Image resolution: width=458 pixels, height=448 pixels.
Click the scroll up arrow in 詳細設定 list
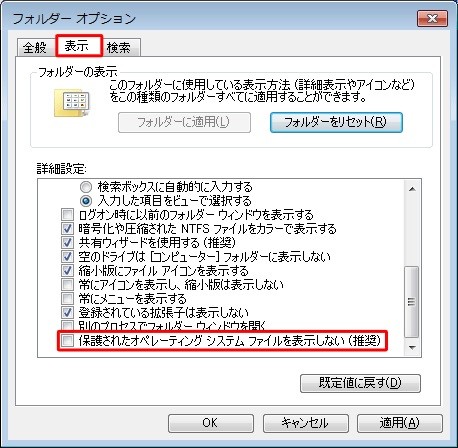[412, 189]
